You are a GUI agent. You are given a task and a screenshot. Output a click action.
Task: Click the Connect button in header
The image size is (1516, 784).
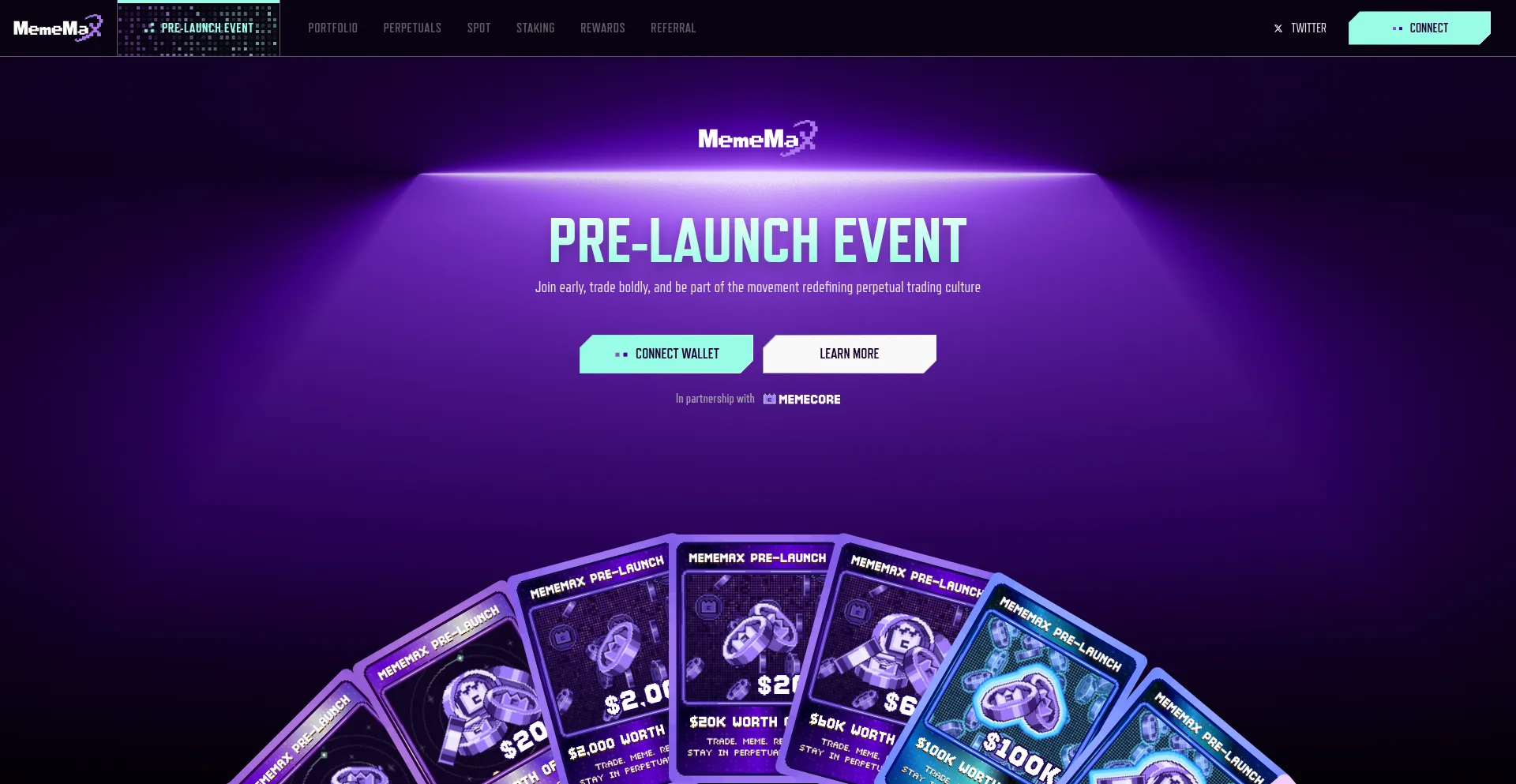[x=1420, y=28]
